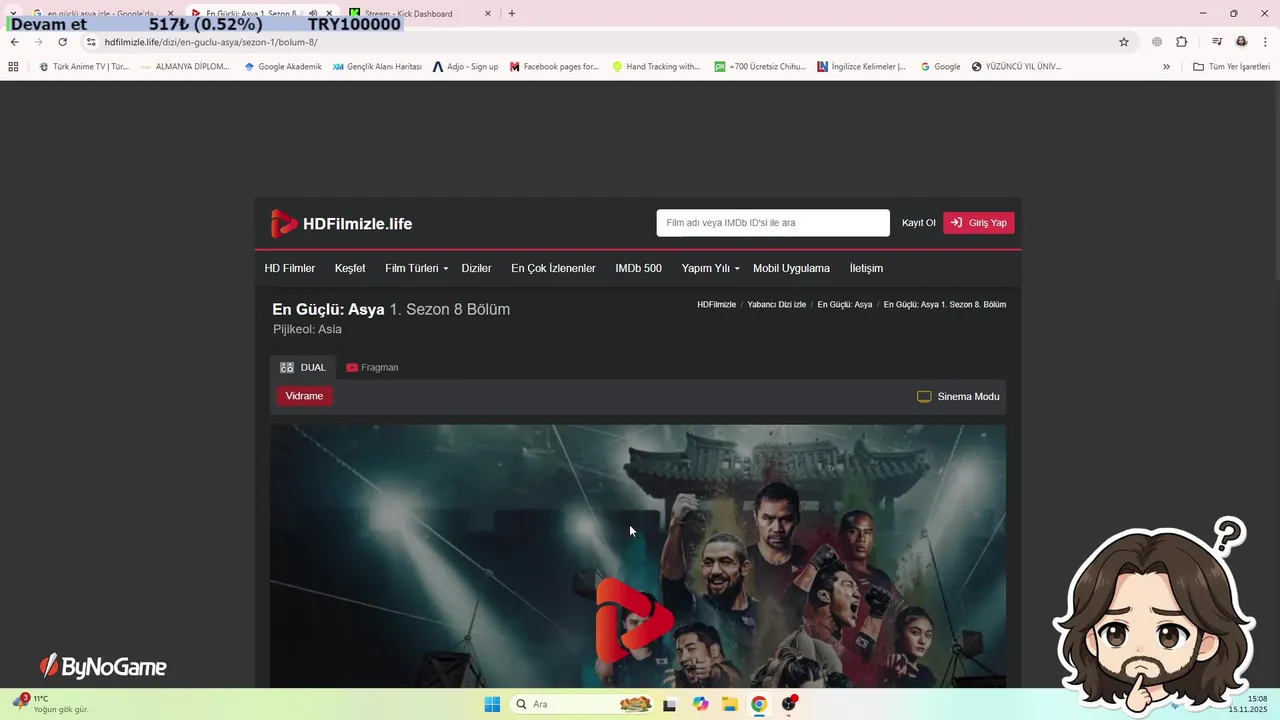The width and height of the screenshot is (1280, 720).
Task: Open the Türk Anime TV bookmark
Action: [x=84, y=67]
